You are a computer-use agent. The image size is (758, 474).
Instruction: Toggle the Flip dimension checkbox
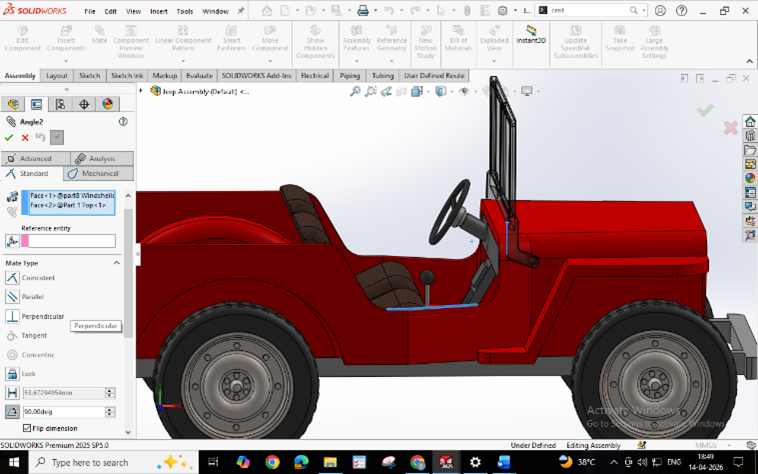[x=27, y=428]
